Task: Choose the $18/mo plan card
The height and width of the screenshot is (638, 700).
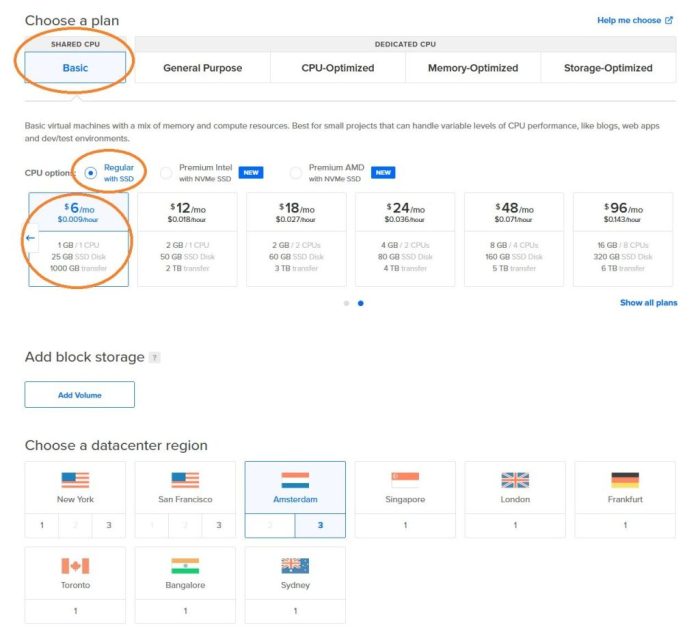Action: tap(296, 239)
